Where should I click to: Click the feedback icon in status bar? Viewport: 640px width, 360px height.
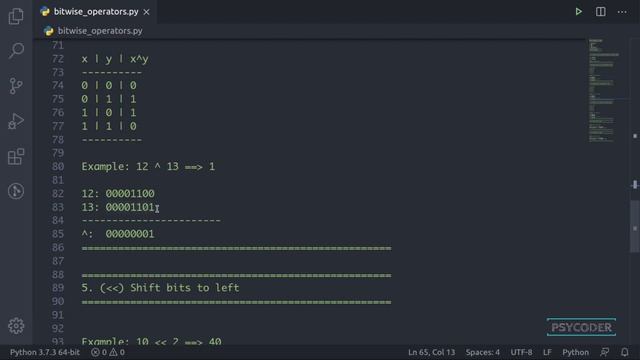(x=605, y=352)
